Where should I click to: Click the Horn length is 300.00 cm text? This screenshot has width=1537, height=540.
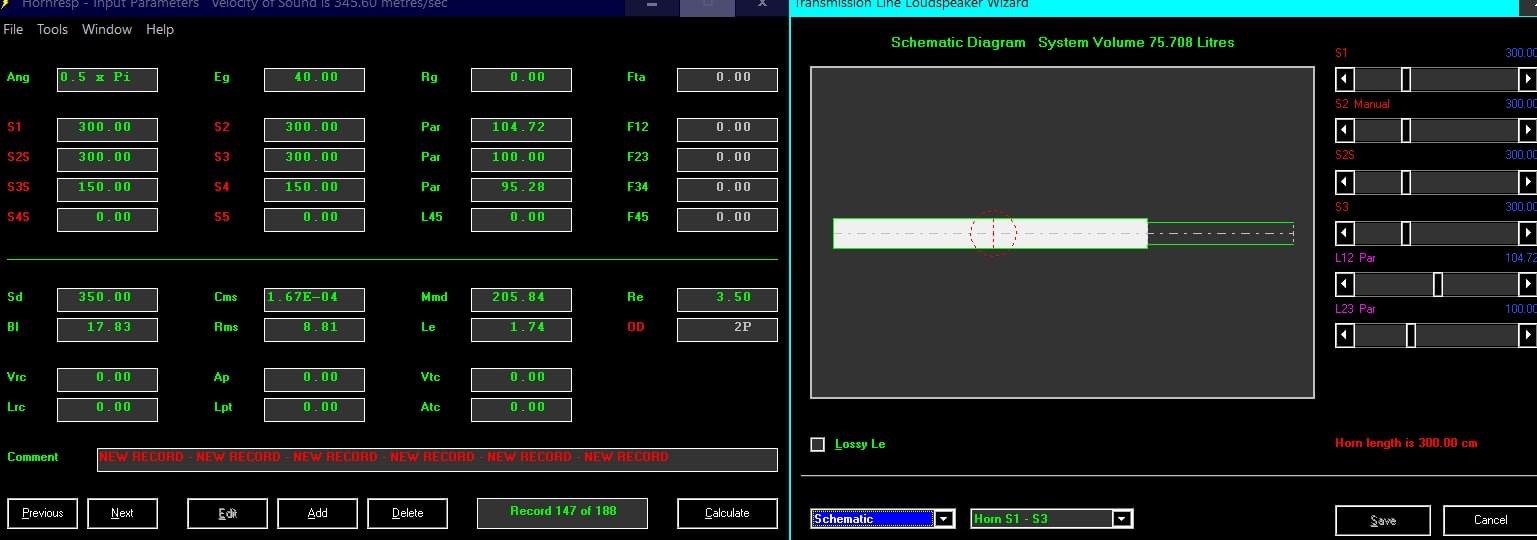tap(1406, 443)
